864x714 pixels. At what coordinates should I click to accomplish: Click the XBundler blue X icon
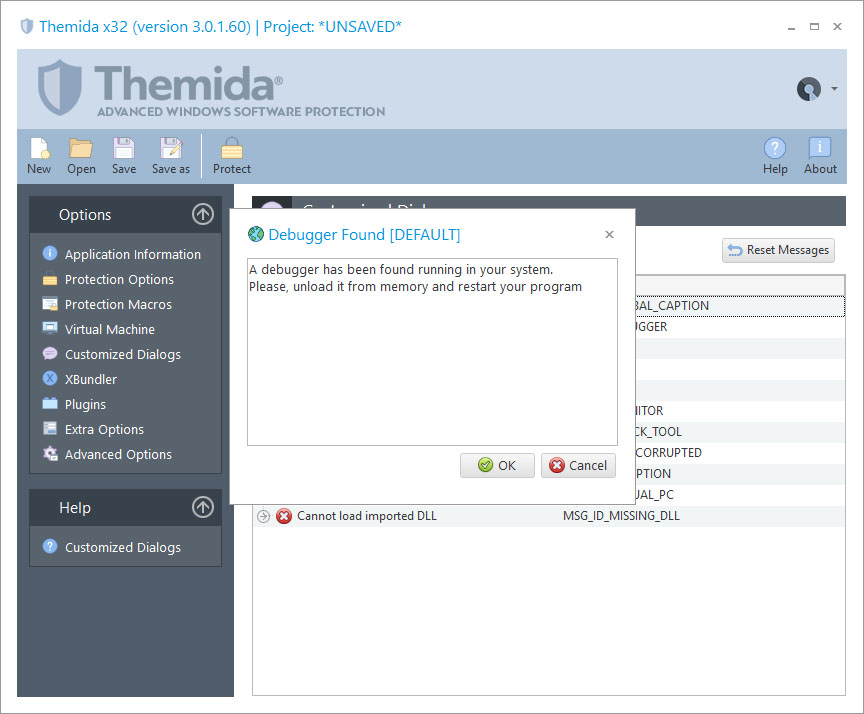(x=50, y=378)
